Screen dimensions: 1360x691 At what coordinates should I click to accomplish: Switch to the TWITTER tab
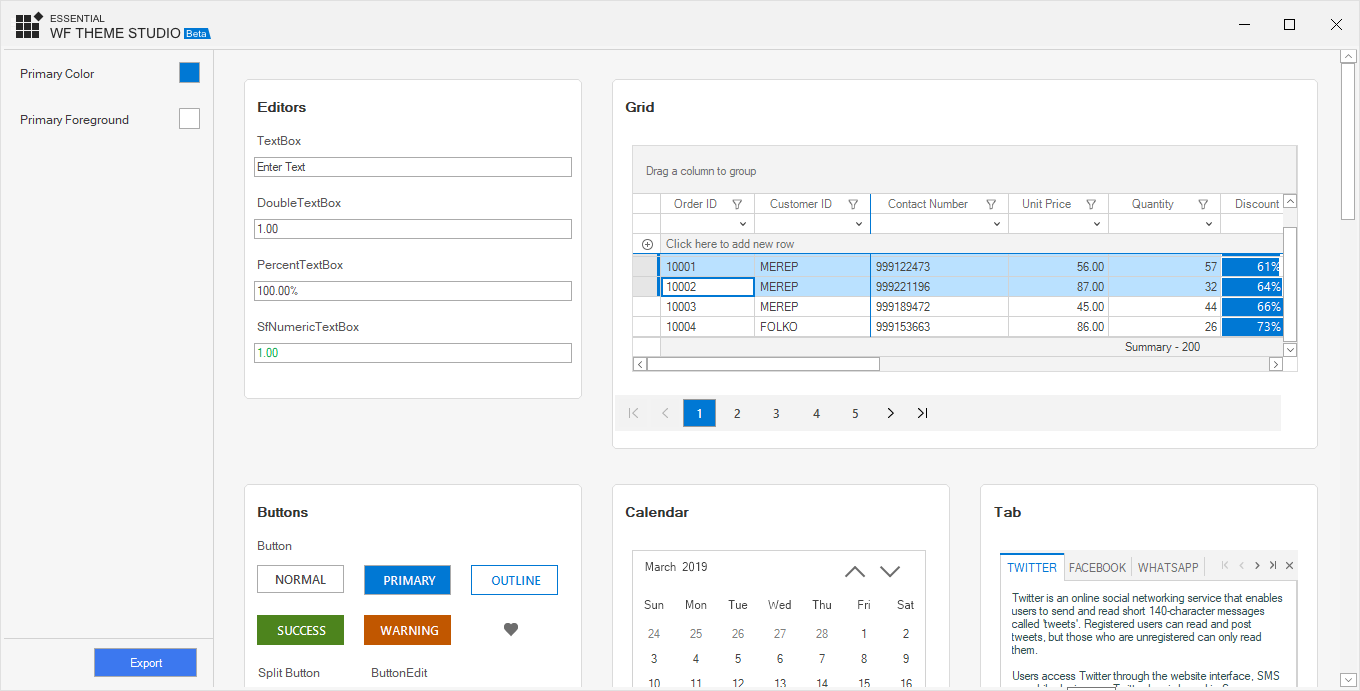[x=1032, y=567]
